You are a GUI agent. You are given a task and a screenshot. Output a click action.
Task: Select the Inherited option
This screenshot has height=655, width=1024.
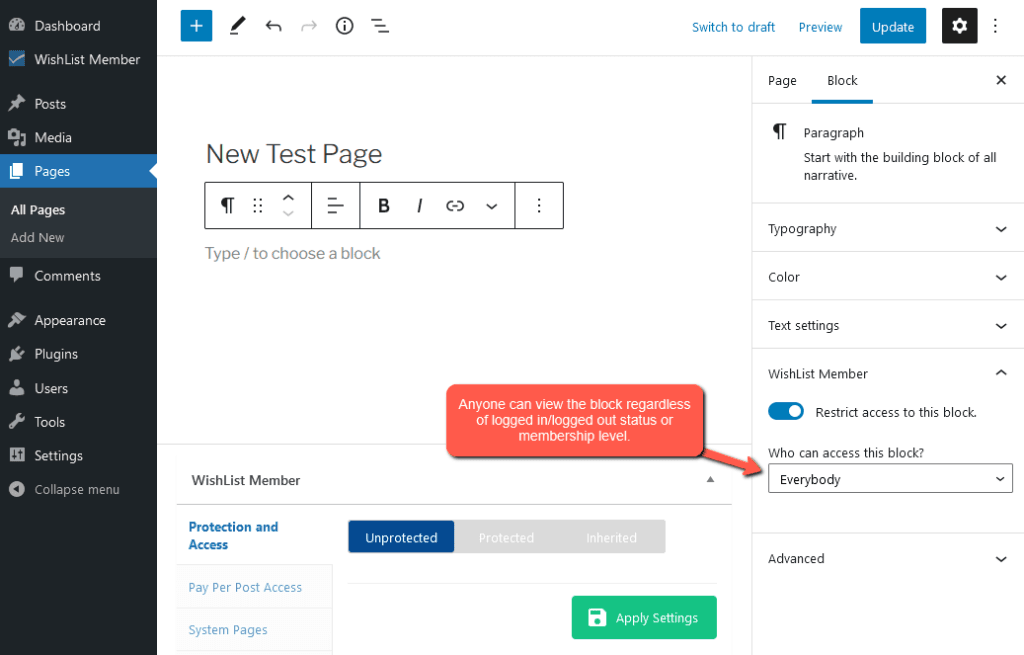point(611,537)
